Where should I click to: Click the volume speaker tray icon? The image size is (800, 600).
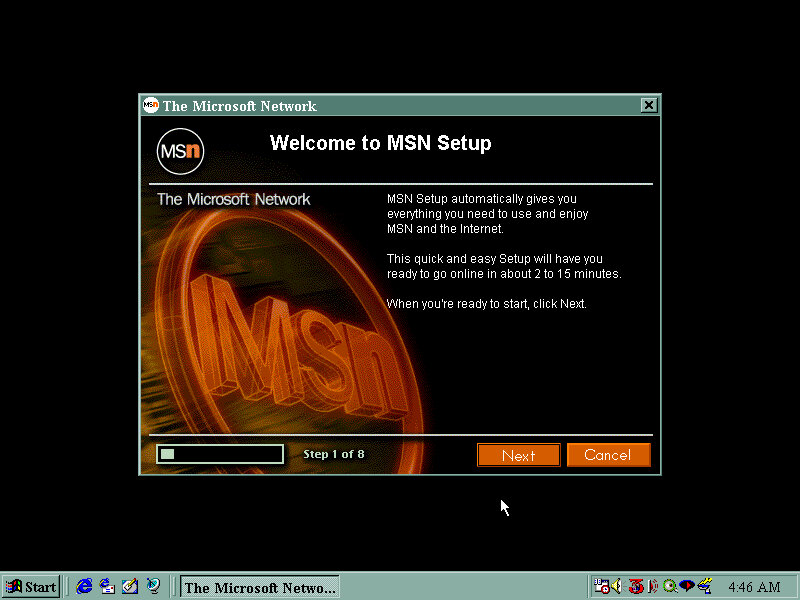(618, 587)
